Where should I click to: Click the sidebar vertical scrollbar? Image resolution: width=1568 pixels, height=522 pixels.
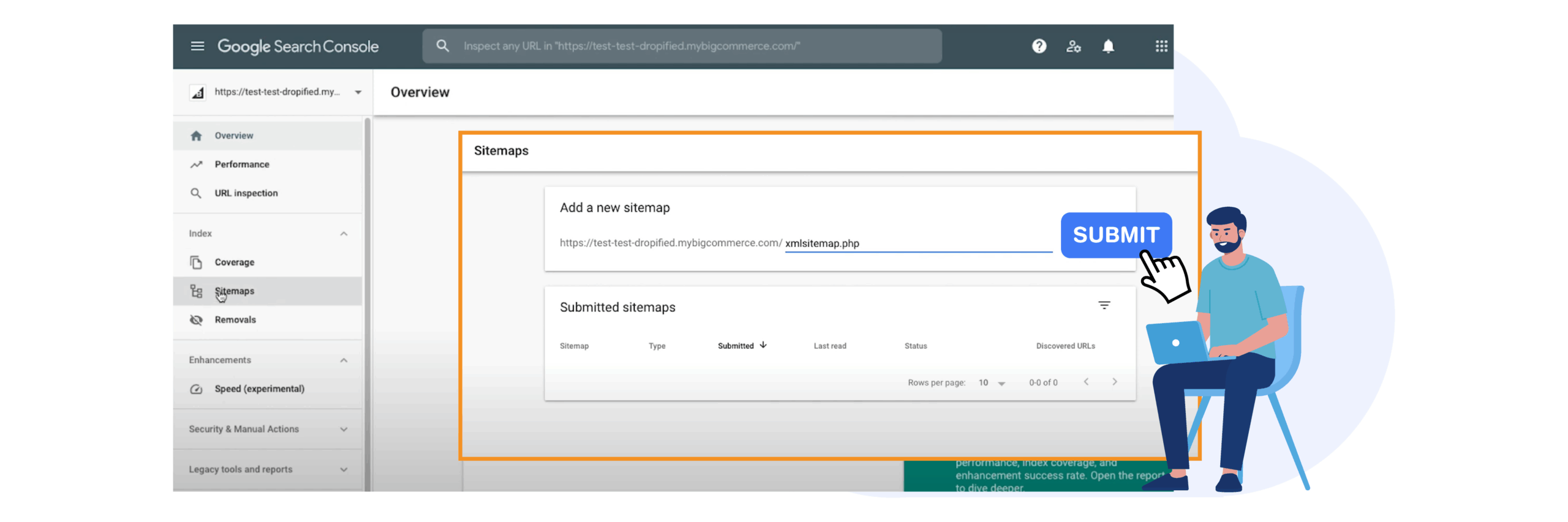(x=367, y=304)
